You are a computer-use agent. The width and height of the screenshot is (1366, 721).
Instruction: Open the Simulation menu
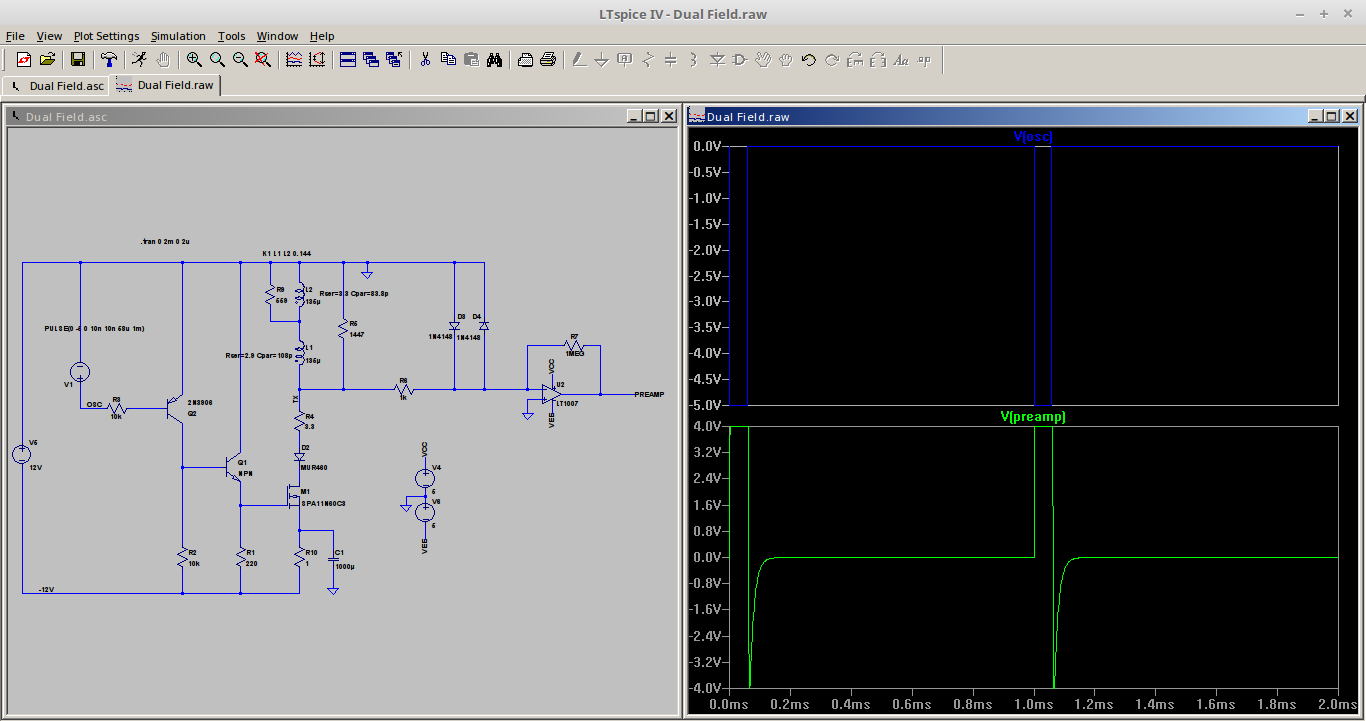coord(178,36)
